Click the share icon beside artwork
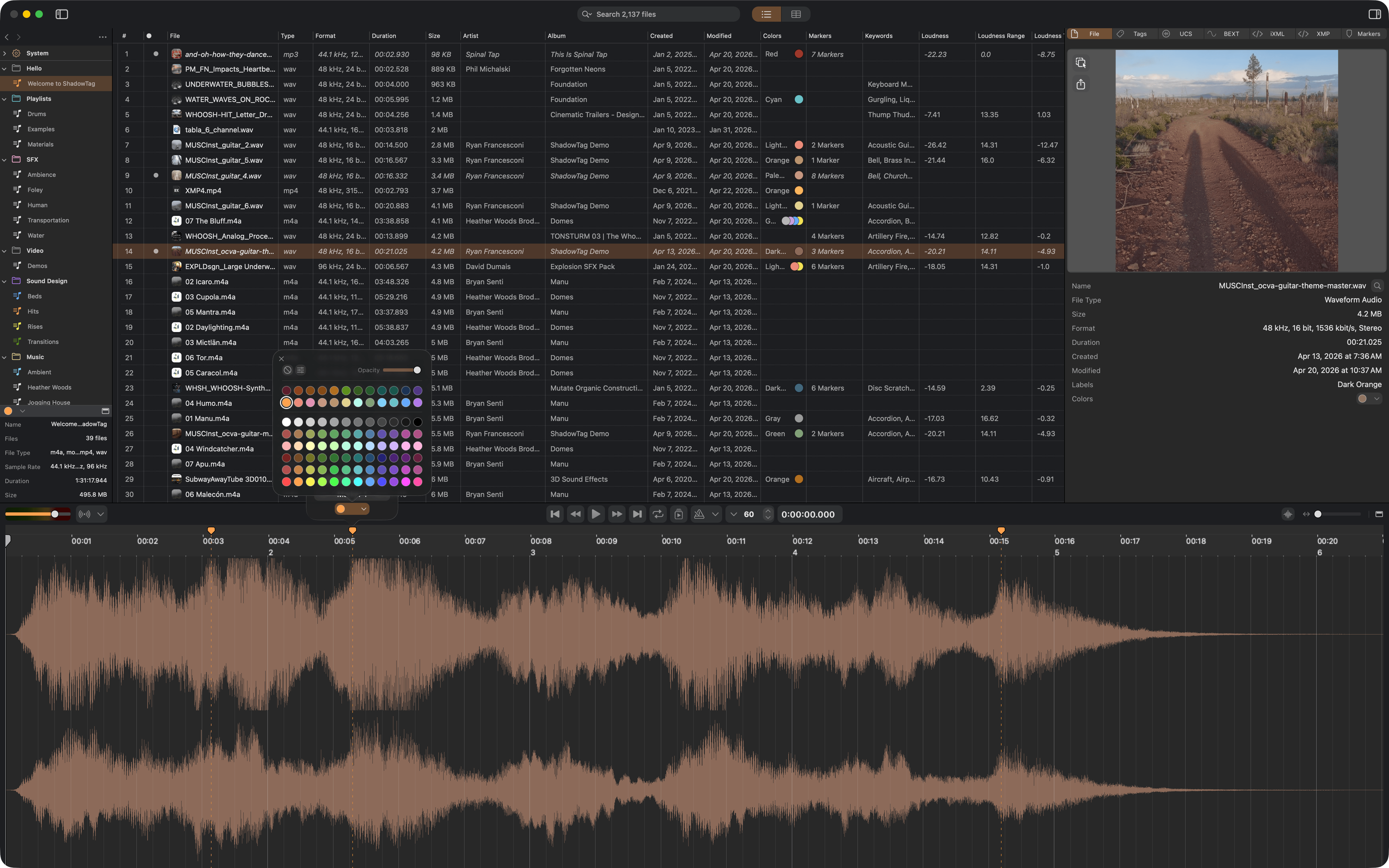Image resolution: width=1389 pixels, height=868 pixels. pyautogui.click(x=1081, y=84)
